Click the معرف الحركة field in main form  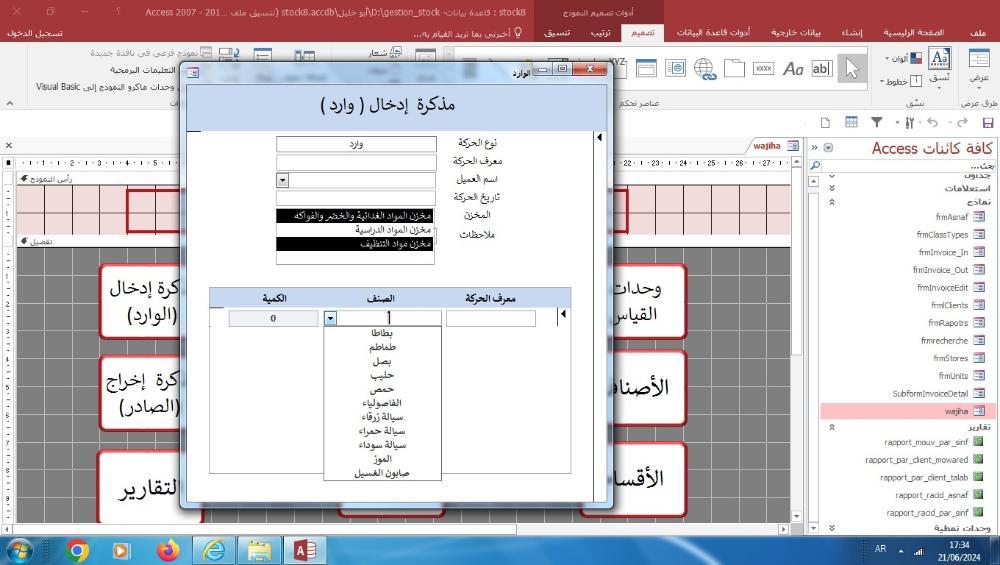(x=356, y=163)
